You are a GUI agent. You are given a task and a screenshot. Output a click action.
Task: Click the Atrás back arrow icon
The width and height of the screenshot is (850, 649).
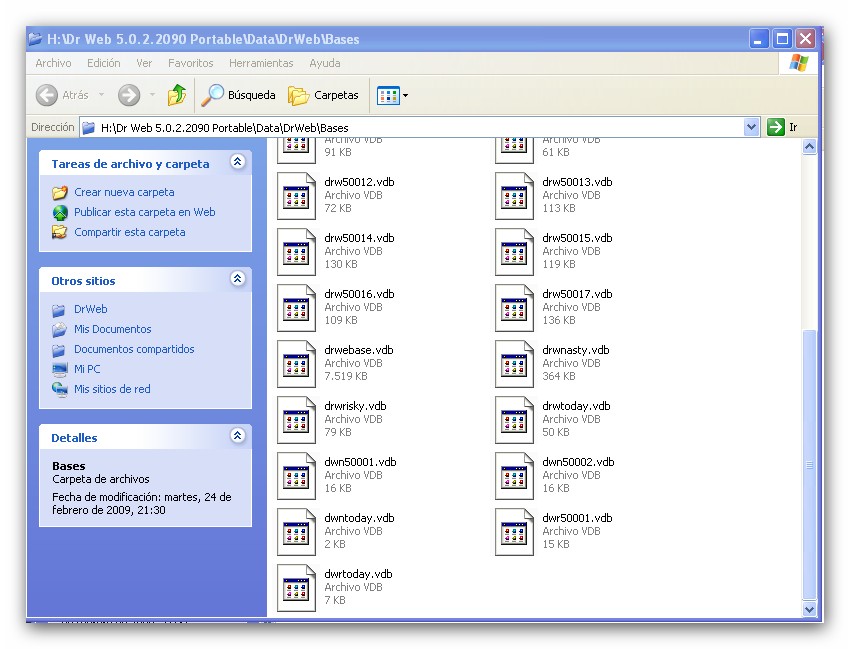(47, 95)
